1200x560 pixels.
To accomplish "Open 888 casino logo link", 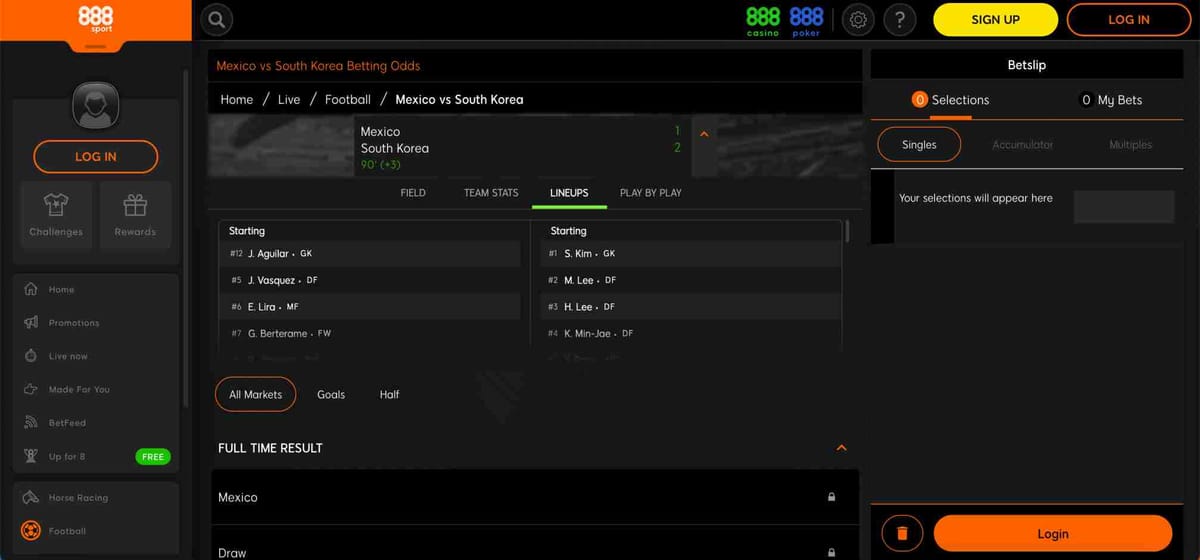I will tap(763, 21).
